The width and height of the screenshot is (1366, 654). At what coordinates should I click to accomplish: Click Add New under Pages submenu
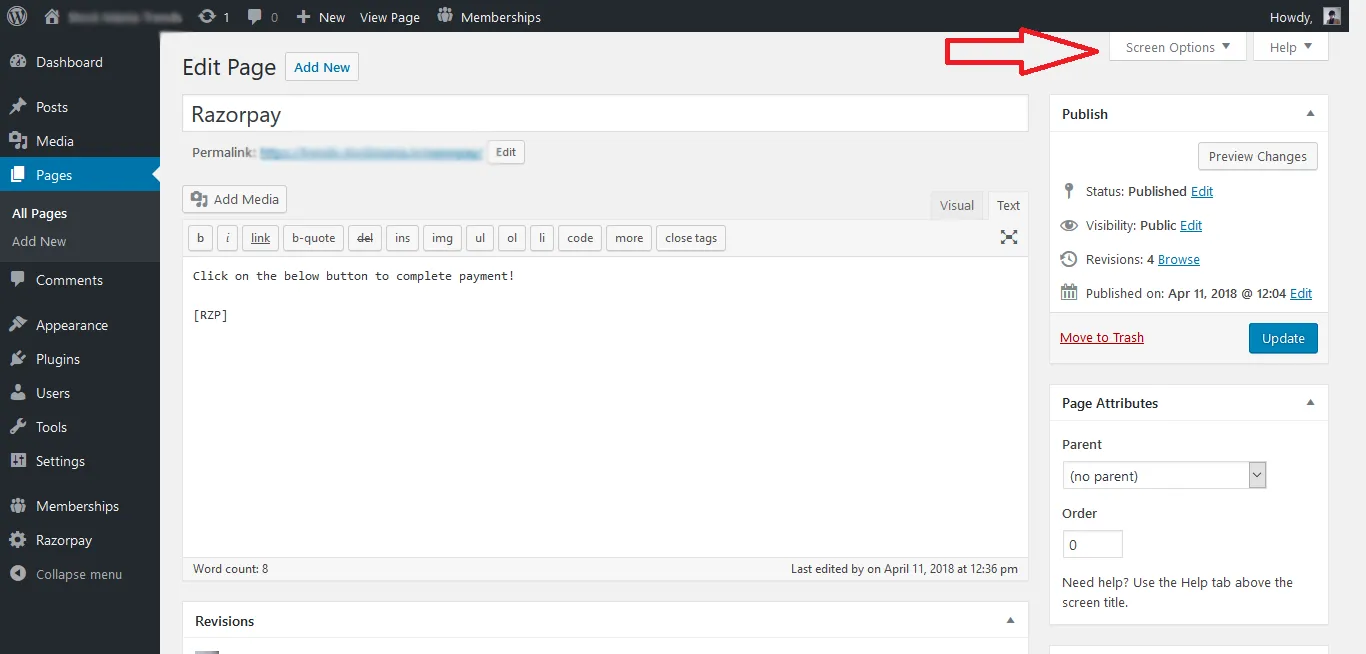pos(39,241)
